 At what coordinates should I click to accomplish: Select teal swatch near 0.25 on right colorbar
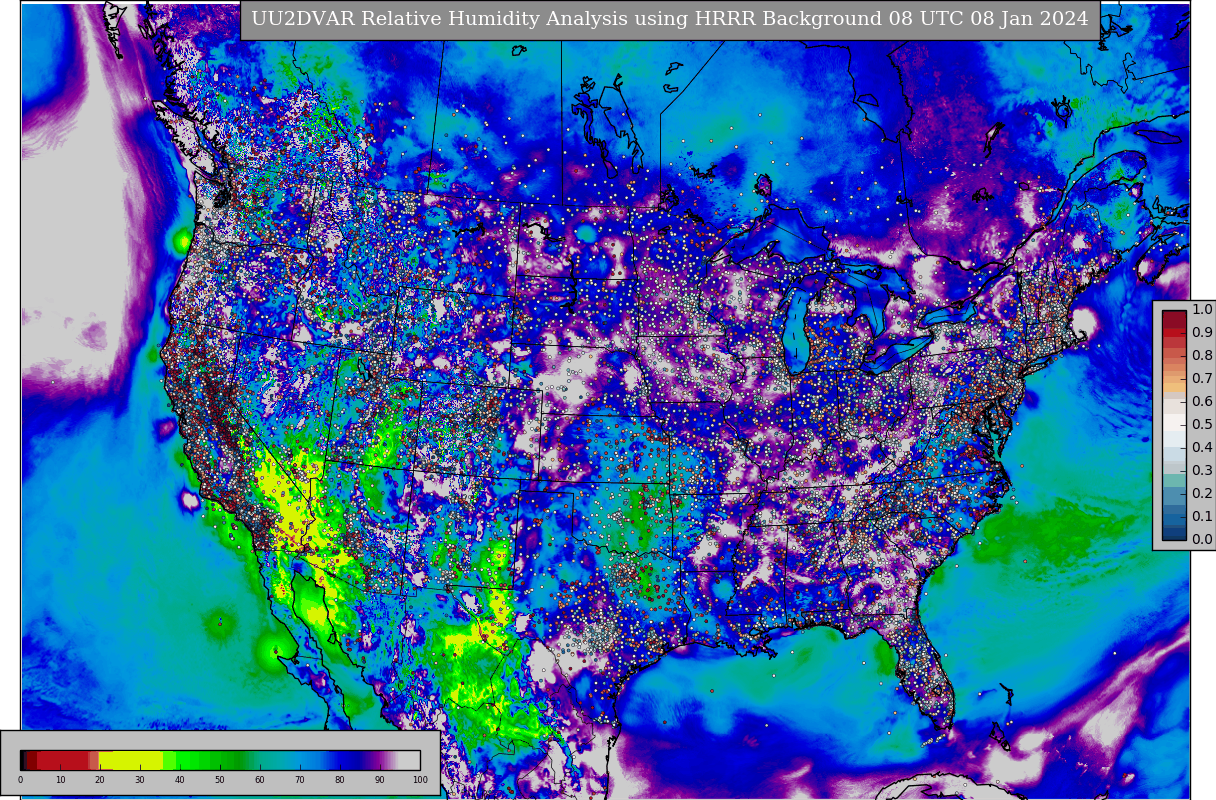coord(1174,482)
